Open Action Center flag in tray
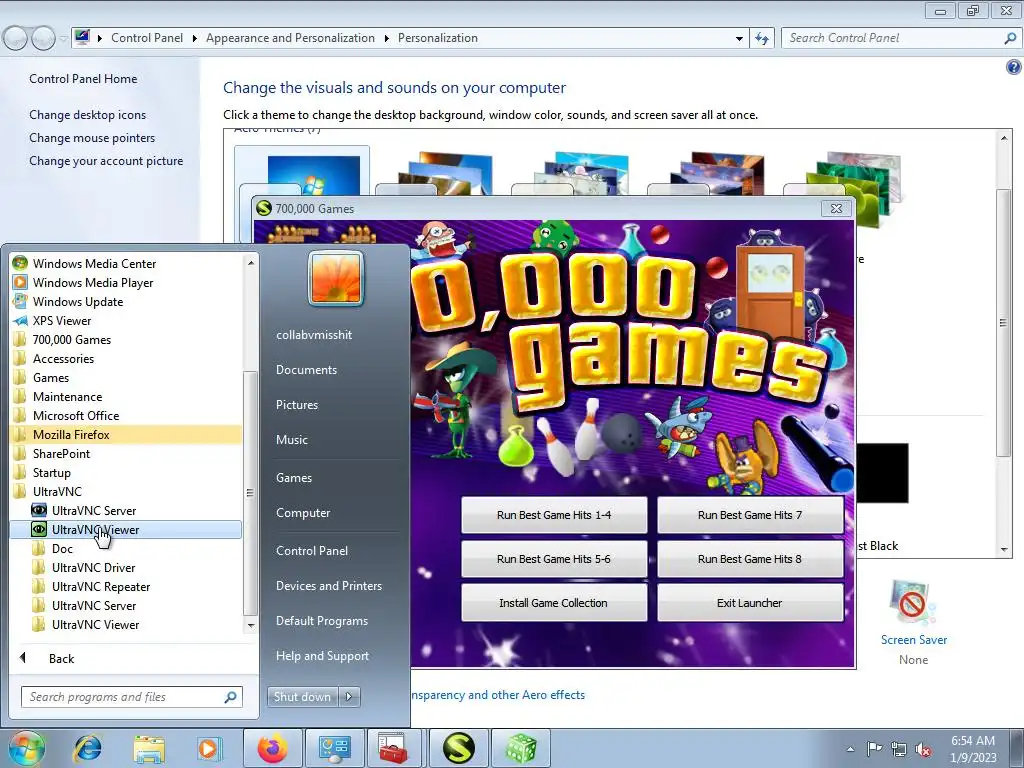This screenshot has height=768, width=1024. pyautogui.click(x=874, y=749)
